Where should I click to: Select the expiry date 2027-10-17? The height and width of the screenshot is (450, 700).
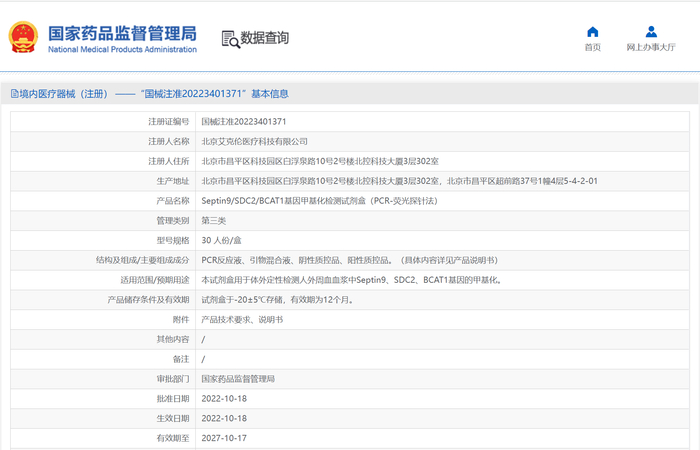pyautogui.click(x=224, y=438)
